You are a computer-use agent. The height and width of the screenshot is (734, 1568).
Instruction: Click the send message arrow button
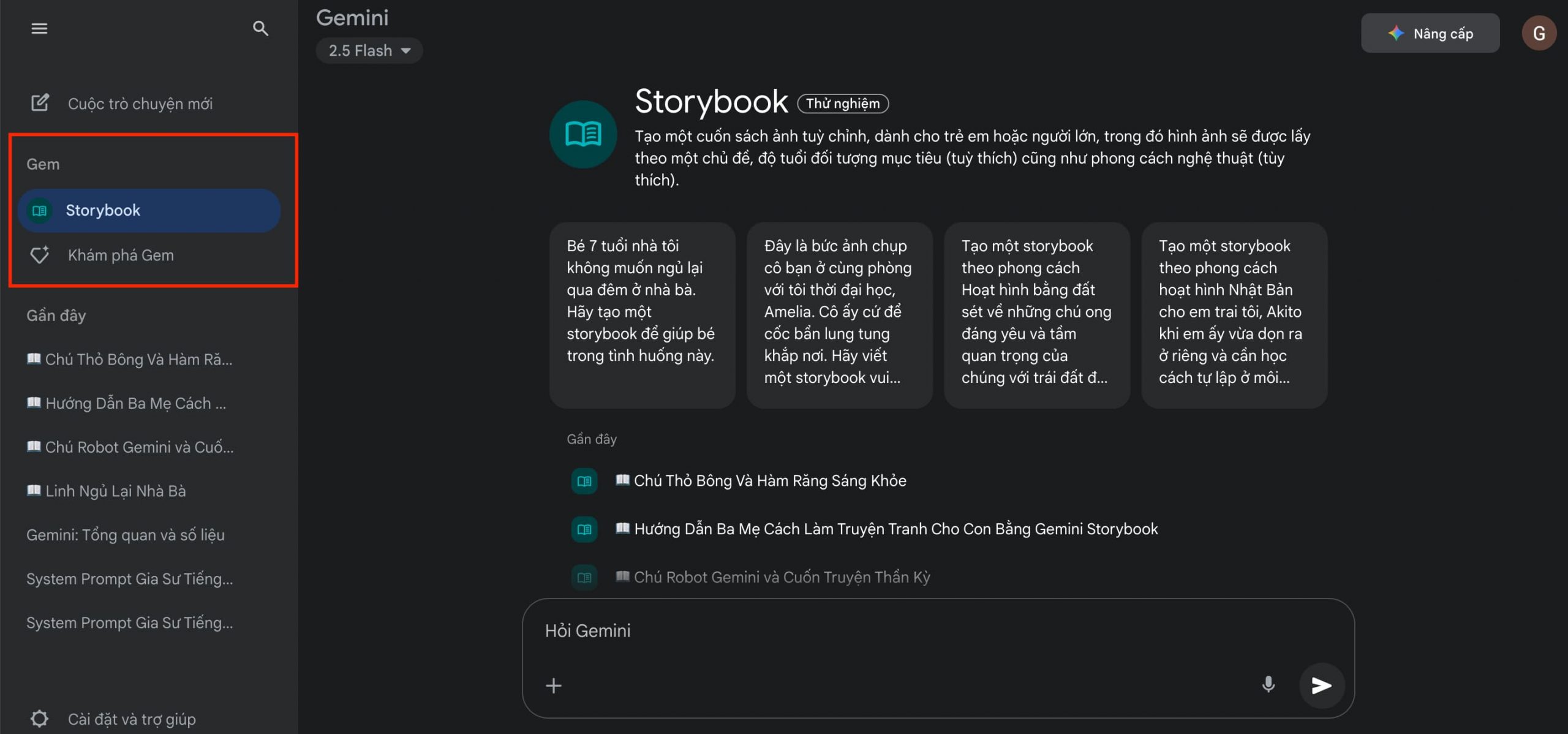coord(1321,685)
